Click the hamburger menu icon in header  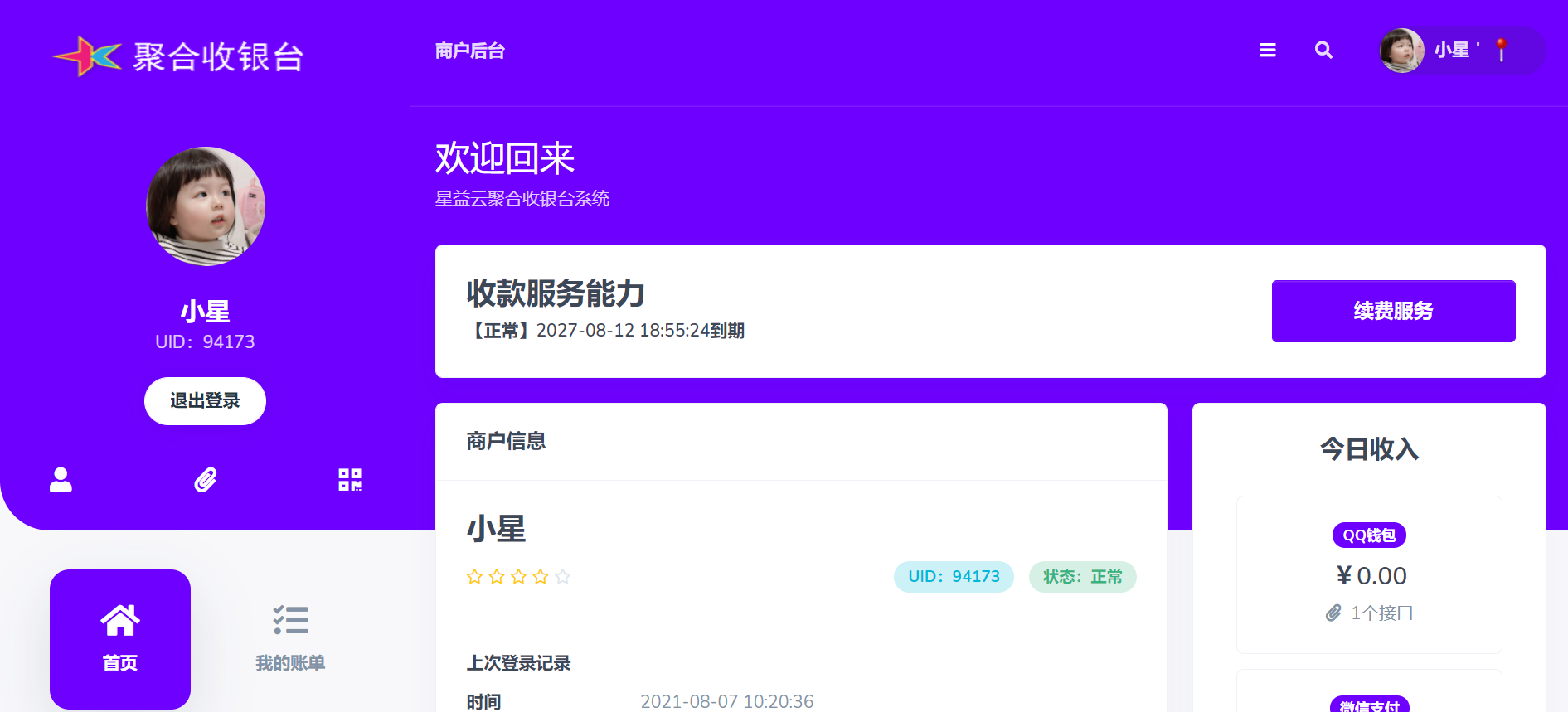[x=1267, y=51]
